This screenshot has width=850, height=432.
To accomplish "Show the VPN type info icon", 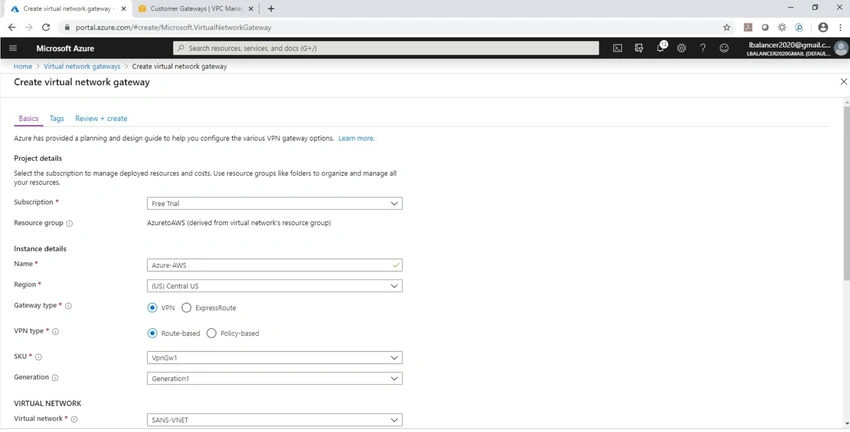I will (x=55, y=331).
